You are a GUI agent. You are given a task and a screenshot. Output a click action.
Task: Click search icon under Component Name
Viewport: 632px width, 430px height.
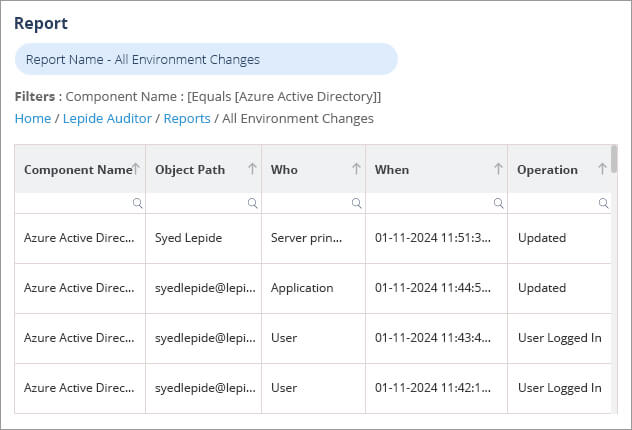[137, 203]
